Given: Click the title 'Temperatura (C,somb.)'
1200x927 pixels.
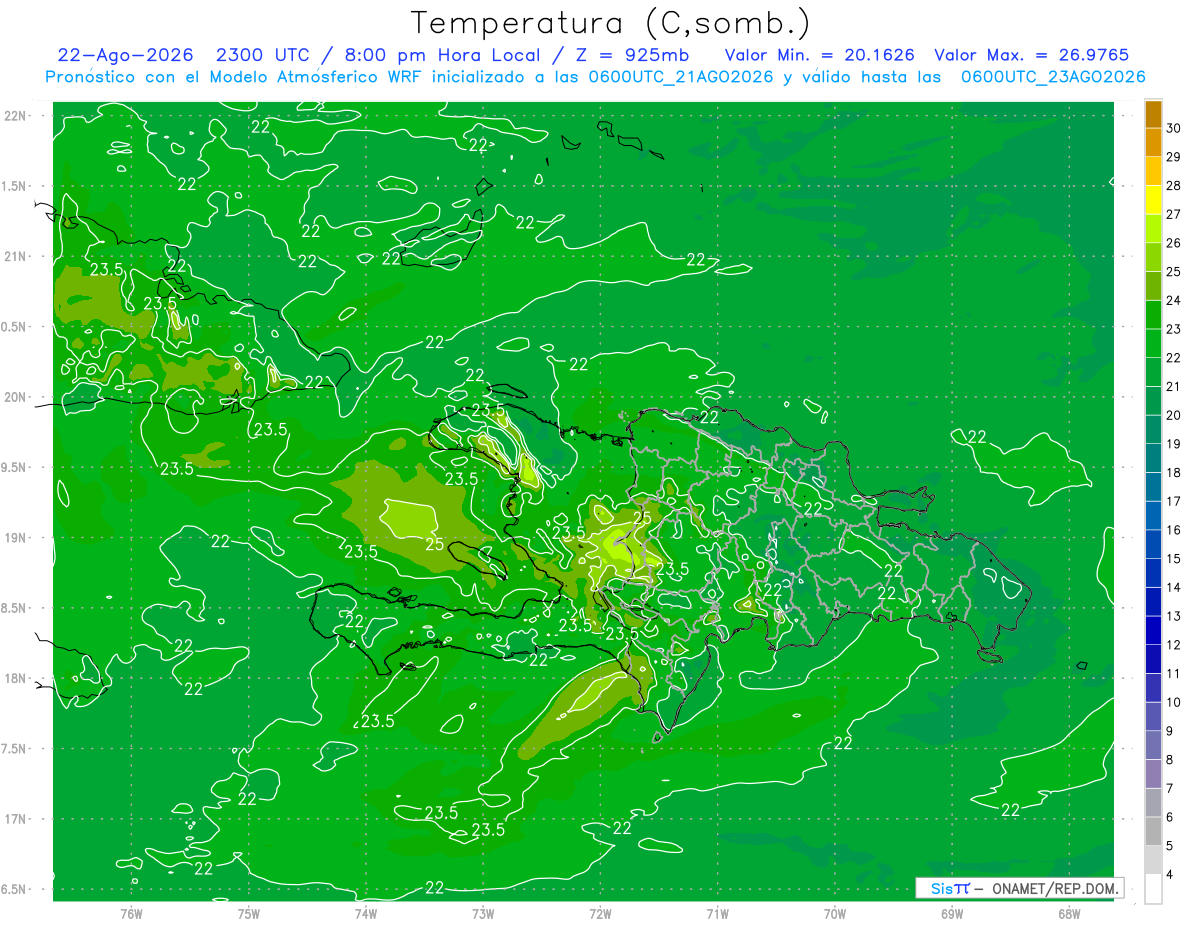Looking at the screenshot, I should pyautogui.click(x=610, y=24).
